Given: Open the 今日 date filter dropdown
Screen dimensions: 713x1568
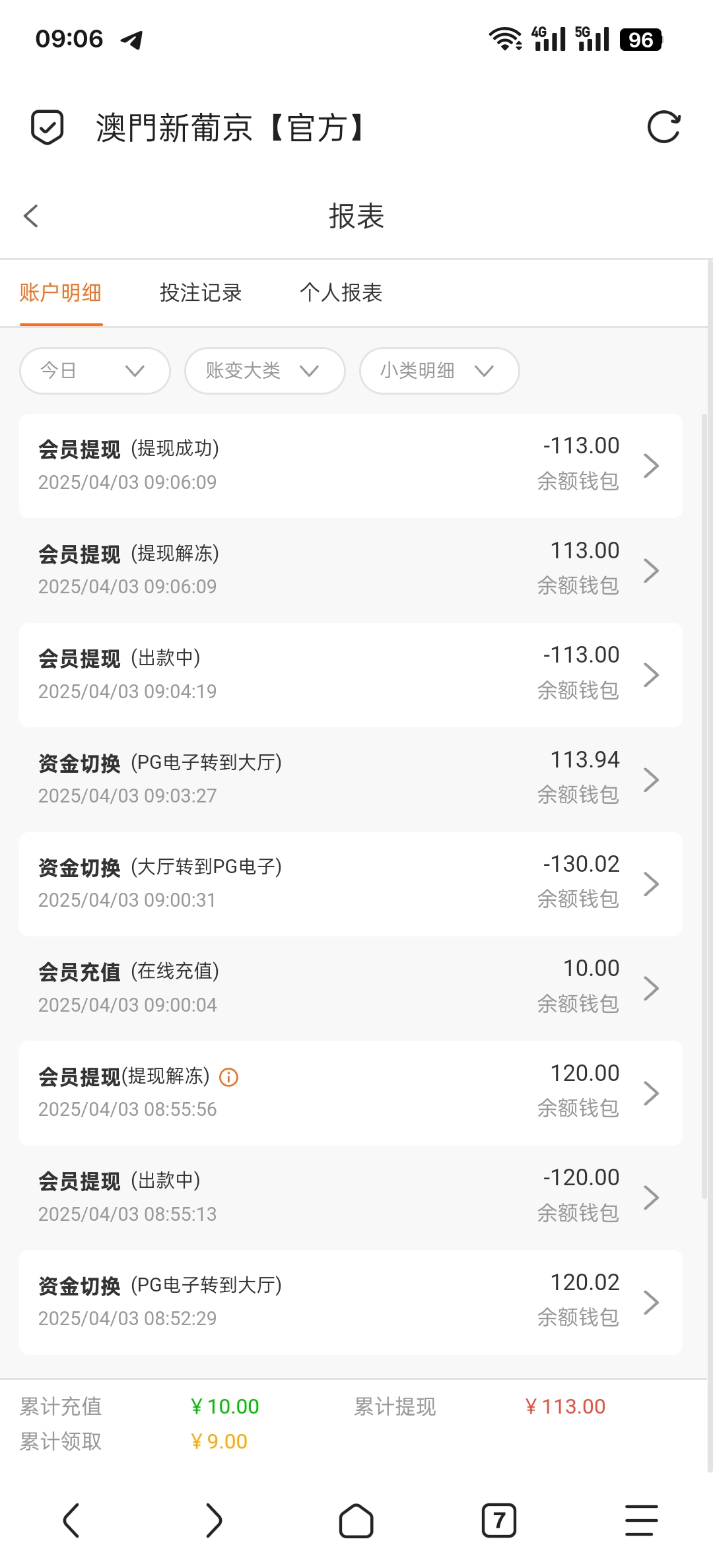Looking at the screenshot, I should point(95,371).
